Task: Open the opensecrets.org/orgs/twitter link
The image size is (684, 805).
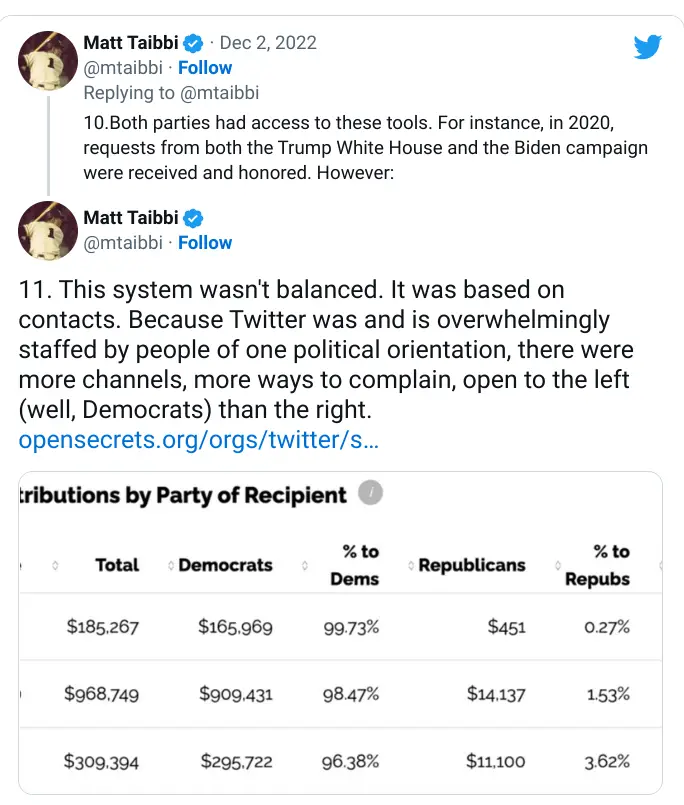Action: coord(199,440)
